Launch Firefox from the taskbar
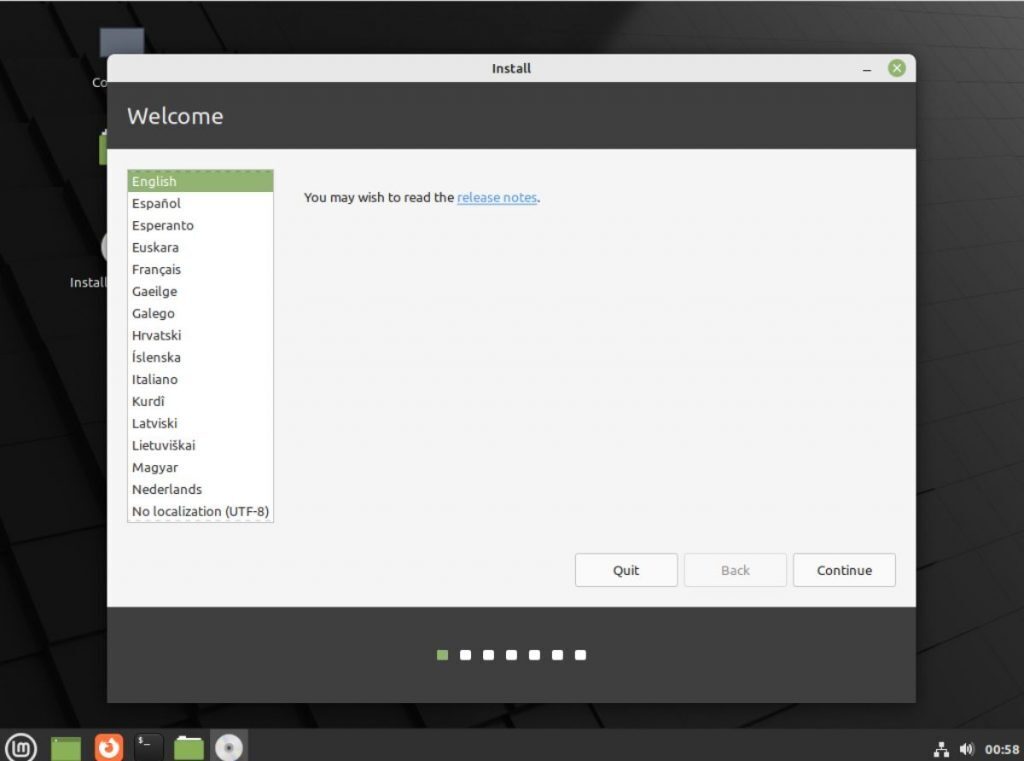Viewport: 1024px width, 761px height. point(107,746)
